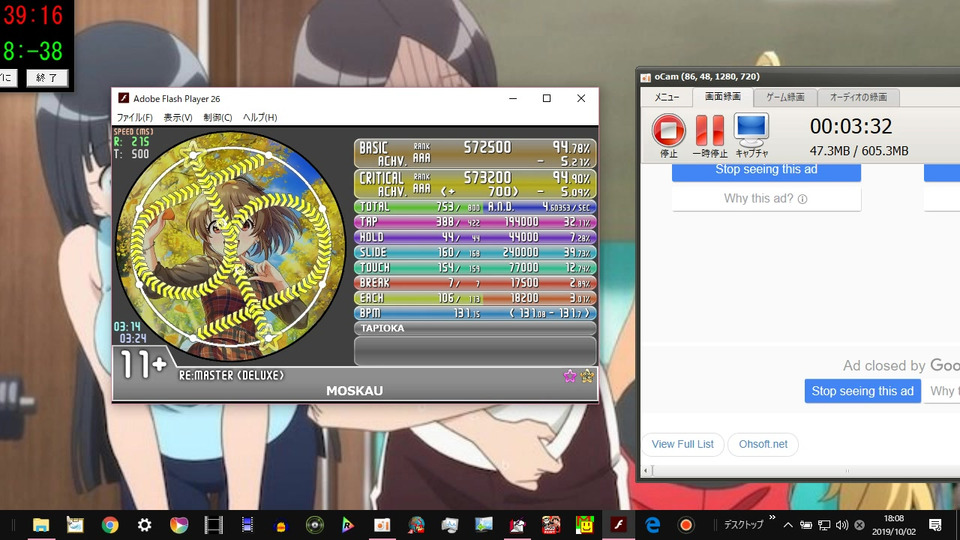Click the colorful R triangle taskbar icon
This screenshot has height=540, width=960.
click(348, 525)
